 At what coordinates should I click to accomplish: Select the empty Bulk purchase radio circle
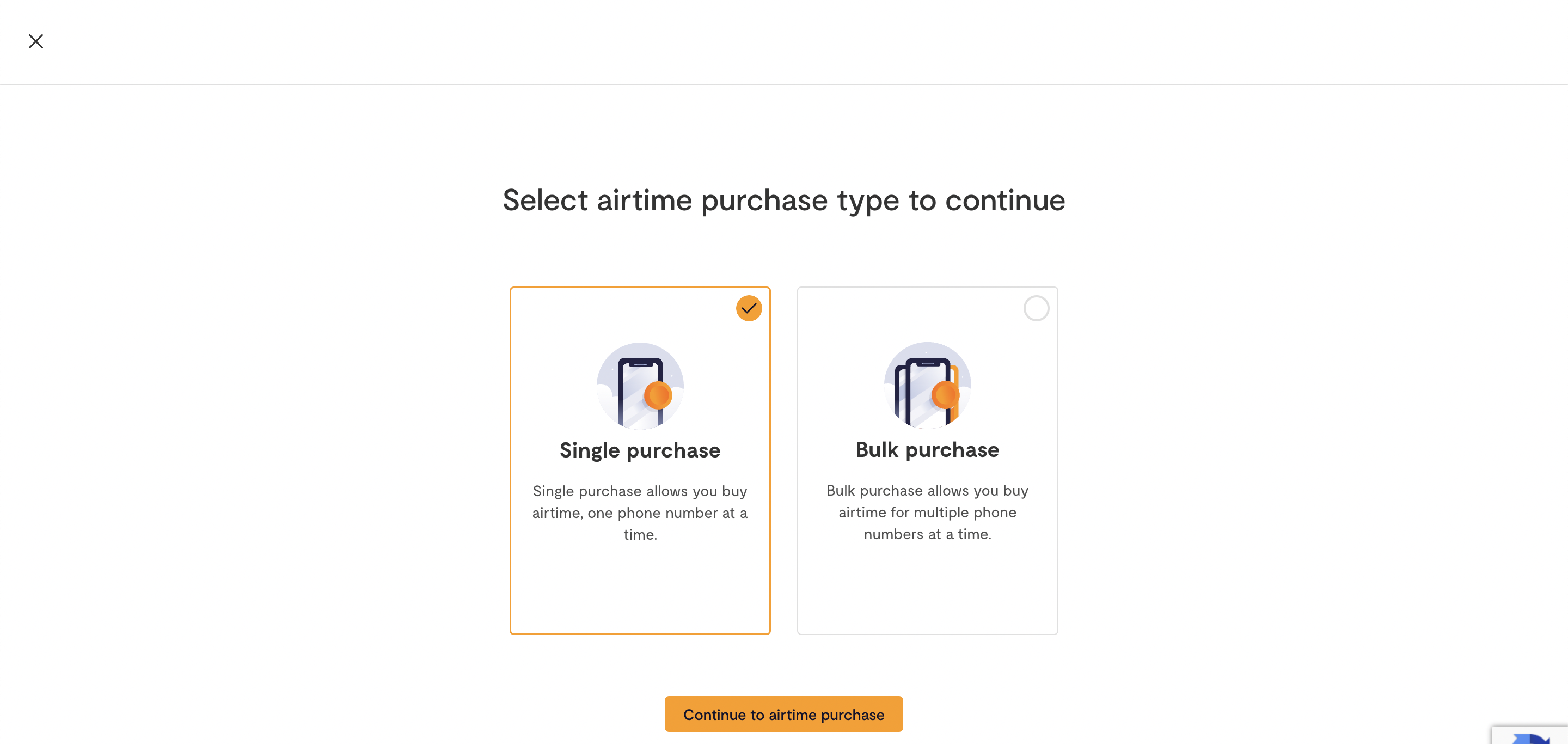[x=1036, y=308]
